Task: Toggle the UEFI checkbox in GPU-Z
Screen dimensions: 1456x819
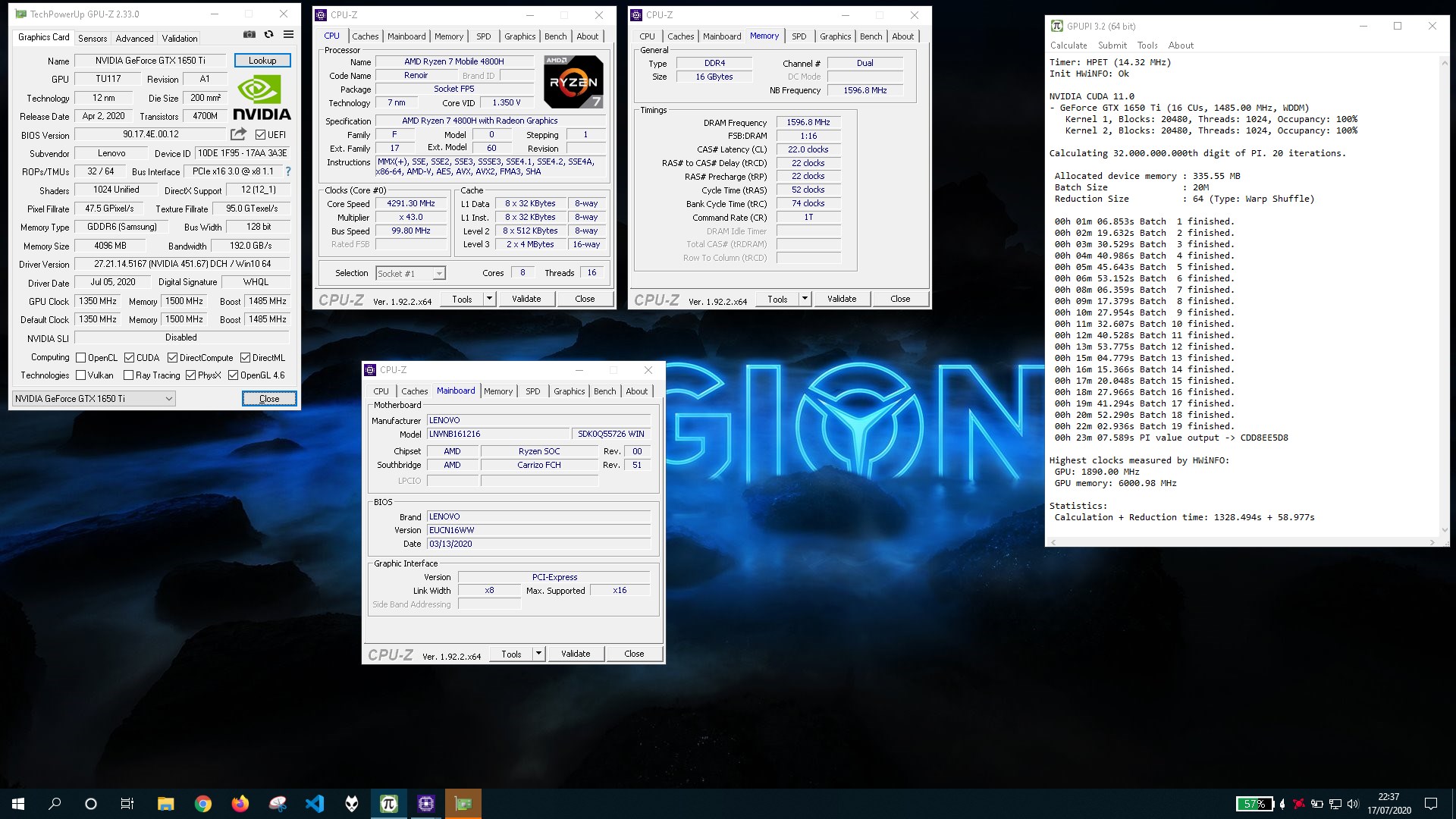Action: 260,135
